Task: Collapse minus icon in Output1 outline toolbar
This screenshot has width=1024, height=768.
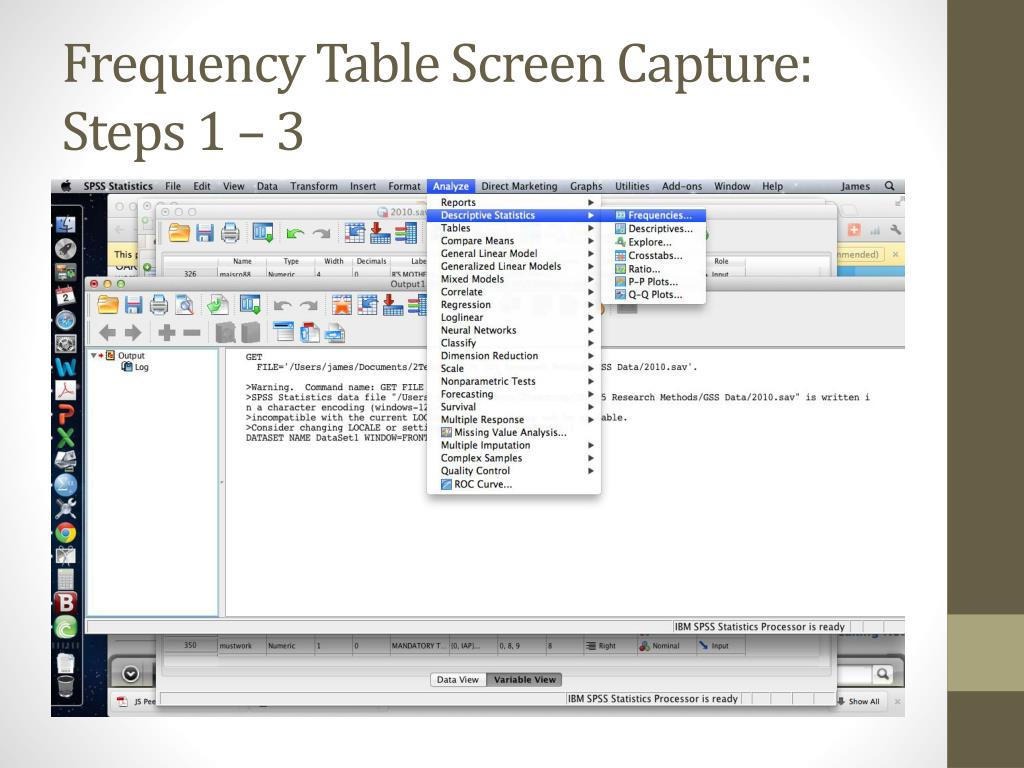Action: pos(192,333)
